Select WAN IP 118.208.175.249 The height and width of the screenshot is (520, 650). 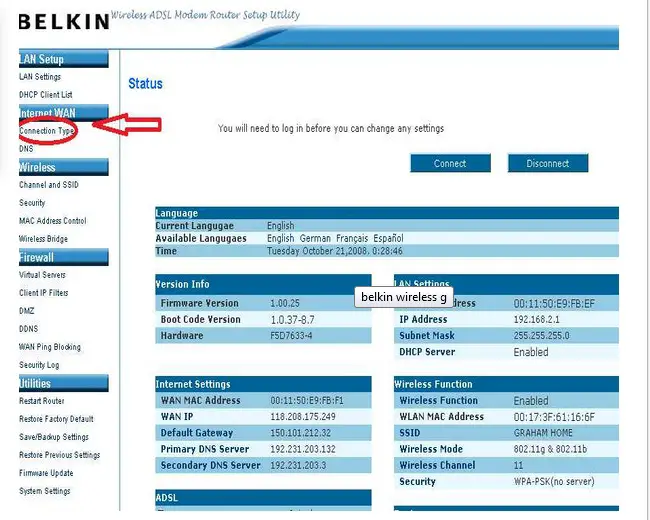(303, 417)
